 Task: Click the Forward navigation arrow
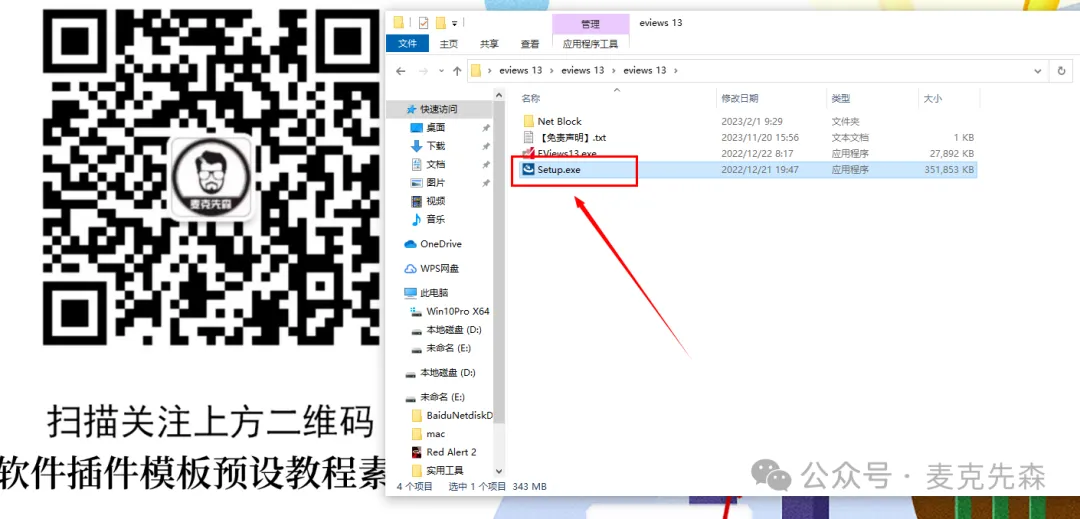tap(423, 71)
